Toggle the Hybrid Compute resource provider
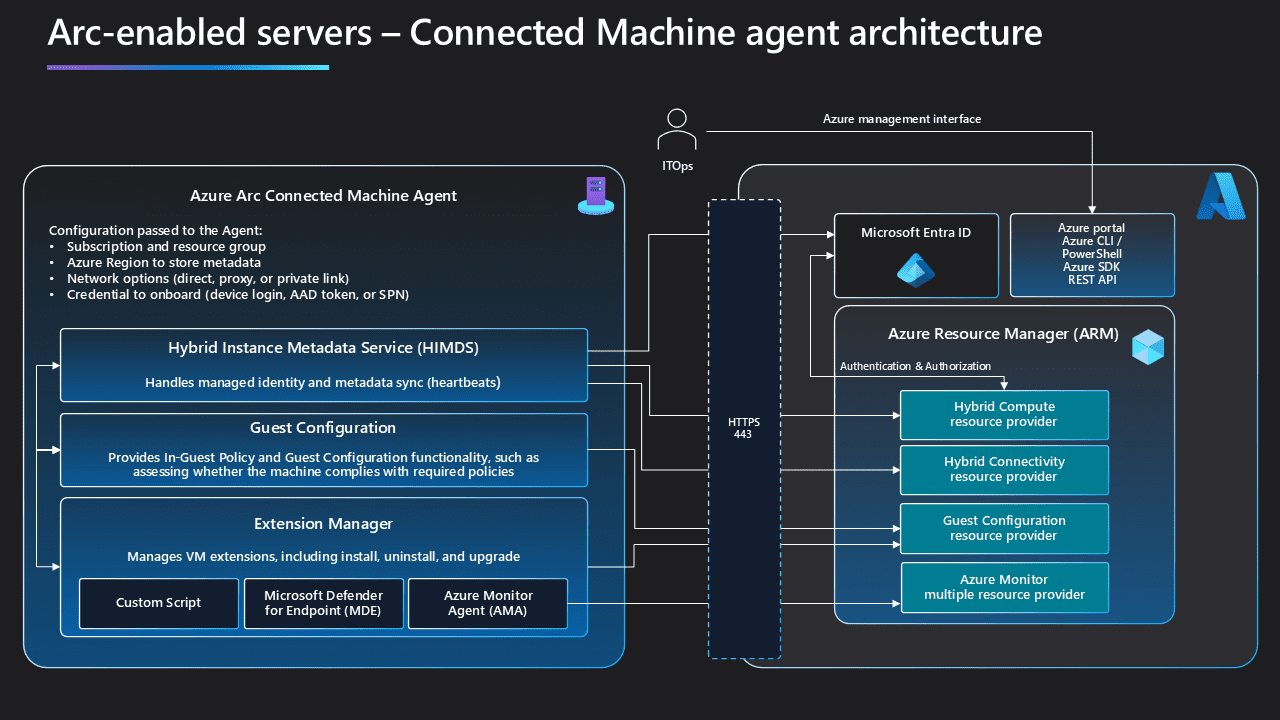Screen dimensions: 1280x720 point(1004,415)
